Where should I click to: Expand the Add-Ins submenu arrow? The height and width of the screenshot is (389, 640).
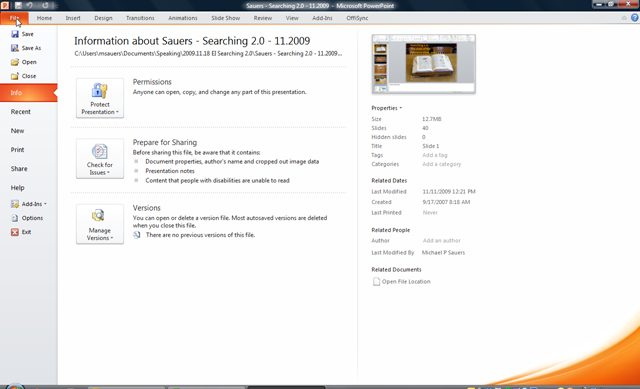coord(45,204)
